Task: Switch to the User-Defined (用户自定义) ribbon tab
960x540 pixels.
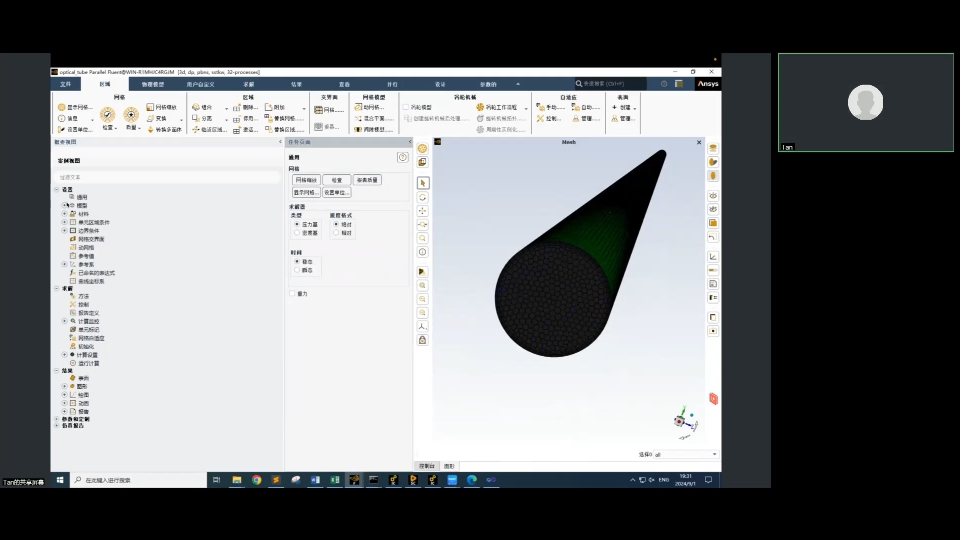Action: coord(200,84)
